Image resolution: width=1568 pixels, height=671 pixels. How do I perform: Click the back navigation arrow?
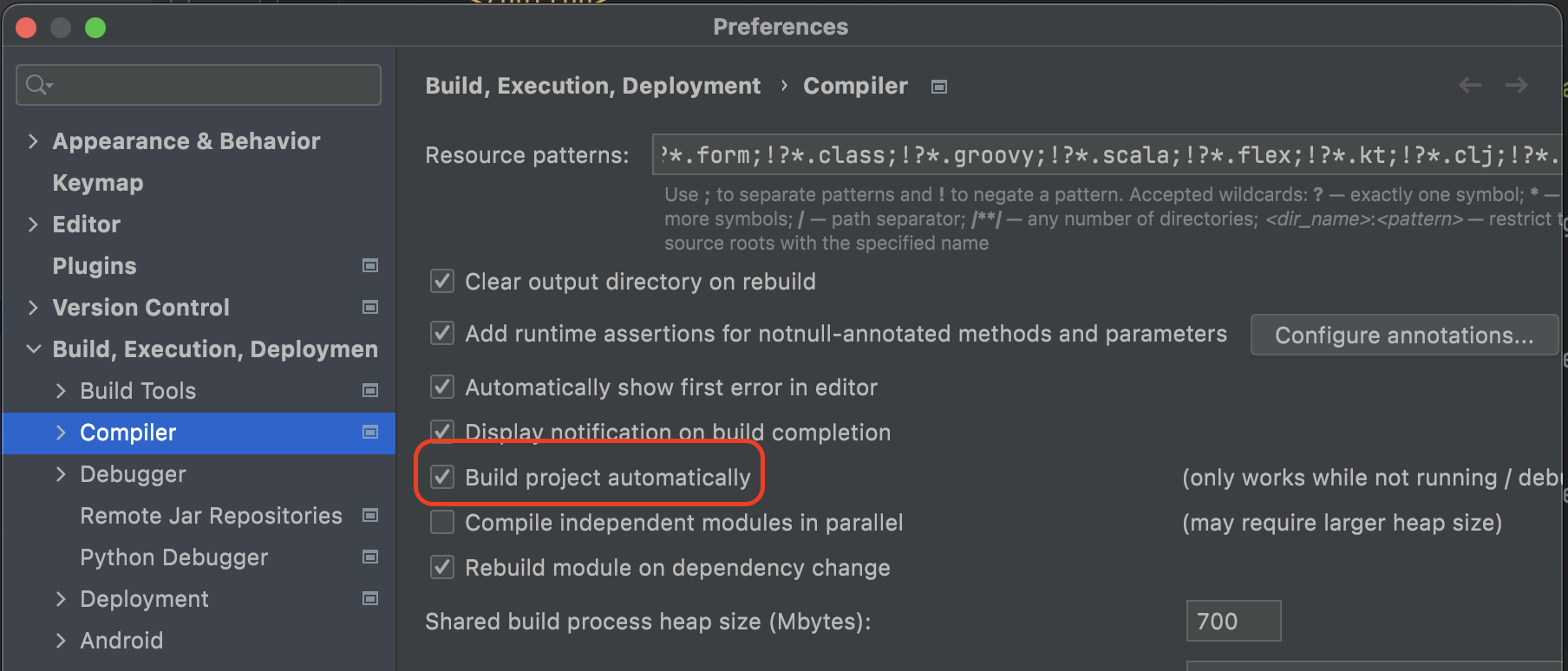[x=1469, y=85]
